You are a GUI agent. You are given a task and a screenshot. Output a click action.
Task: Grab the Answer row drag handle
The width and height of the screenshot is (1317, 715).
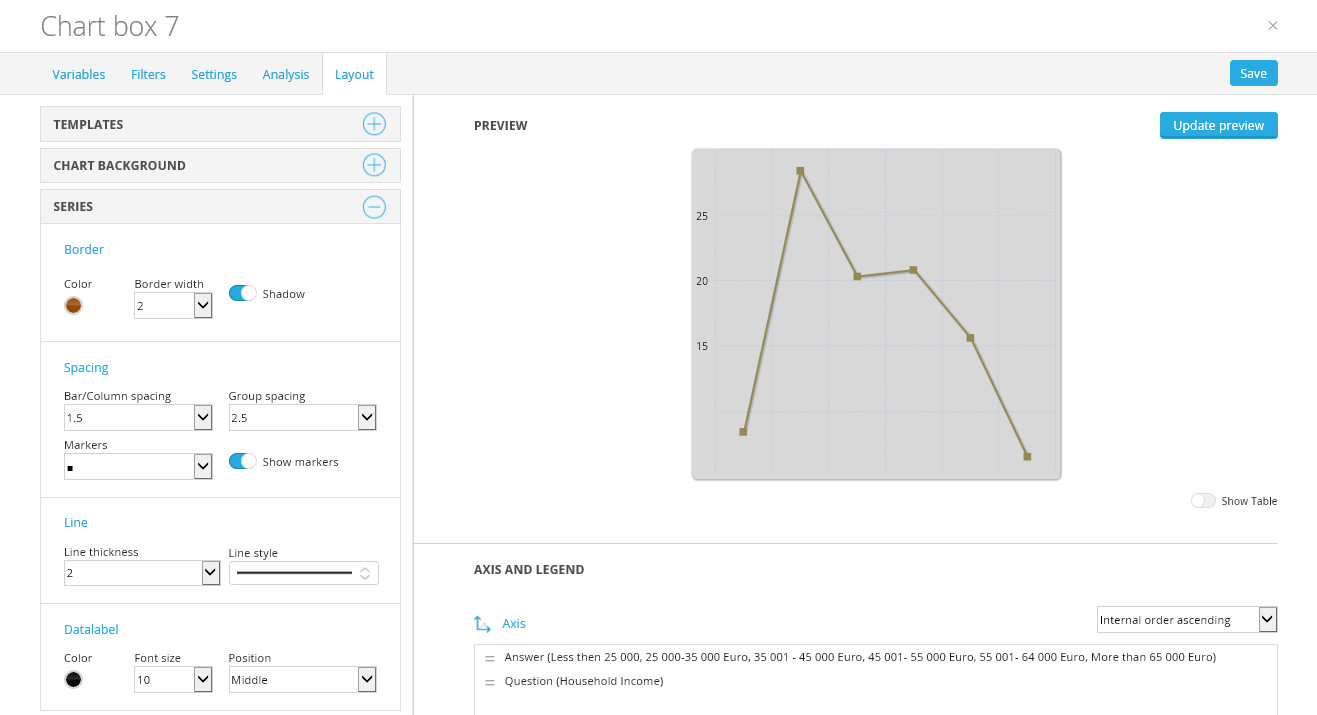coord(490,659)
